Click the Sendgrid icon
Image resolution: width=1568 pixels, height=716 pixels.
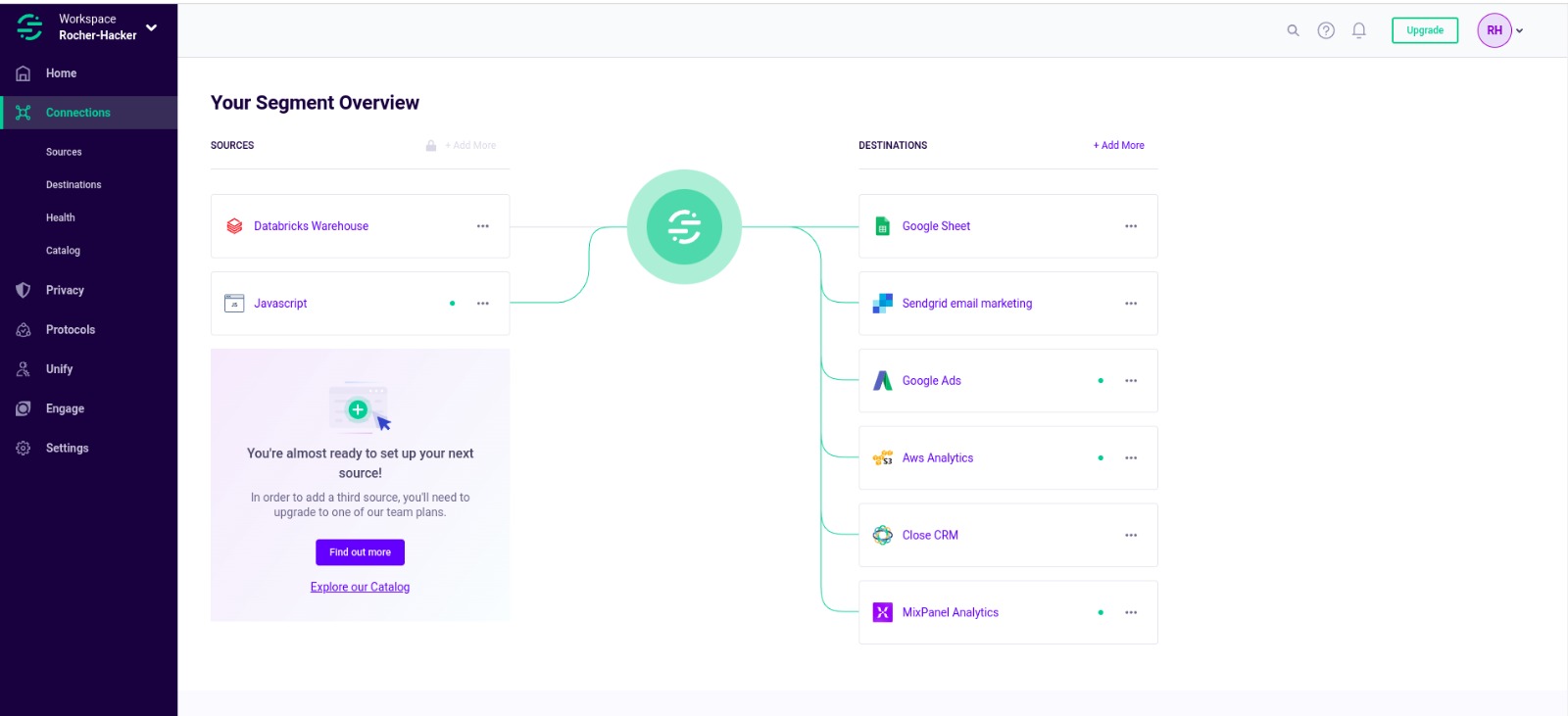point(883,304)
